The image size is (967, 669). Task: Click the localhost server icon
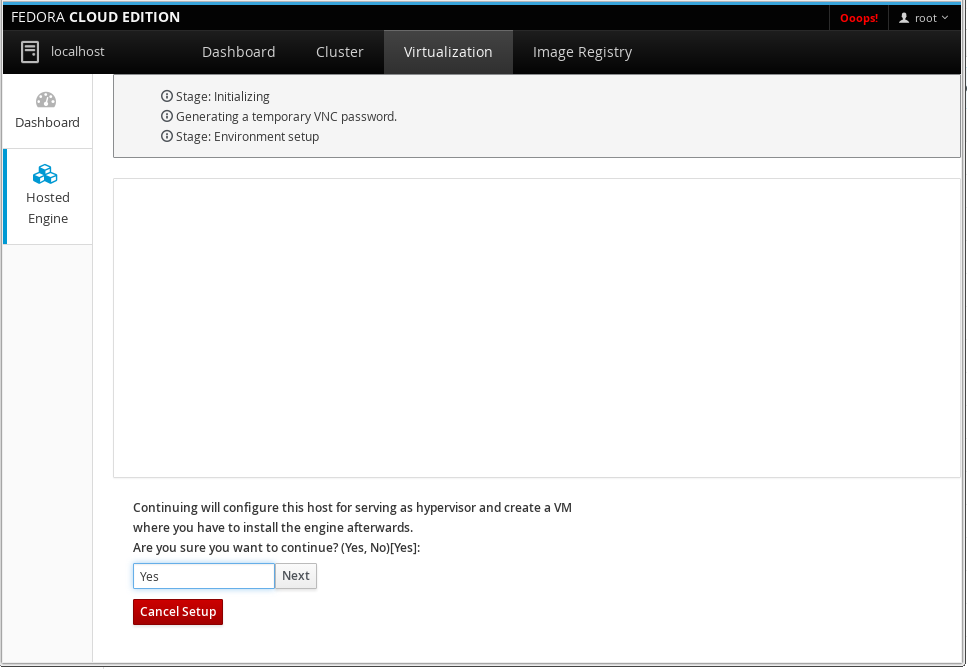coord(30,52)
